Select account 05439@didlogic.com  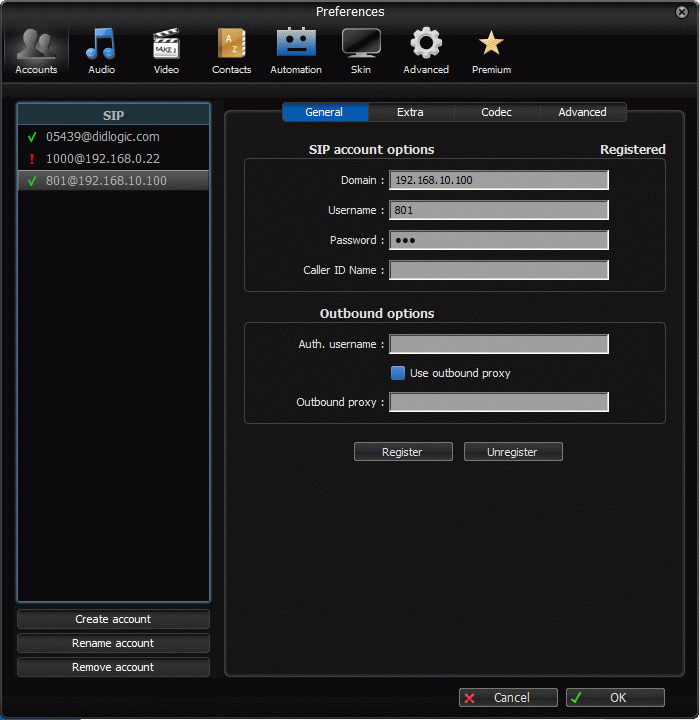[x=113, y=137]
